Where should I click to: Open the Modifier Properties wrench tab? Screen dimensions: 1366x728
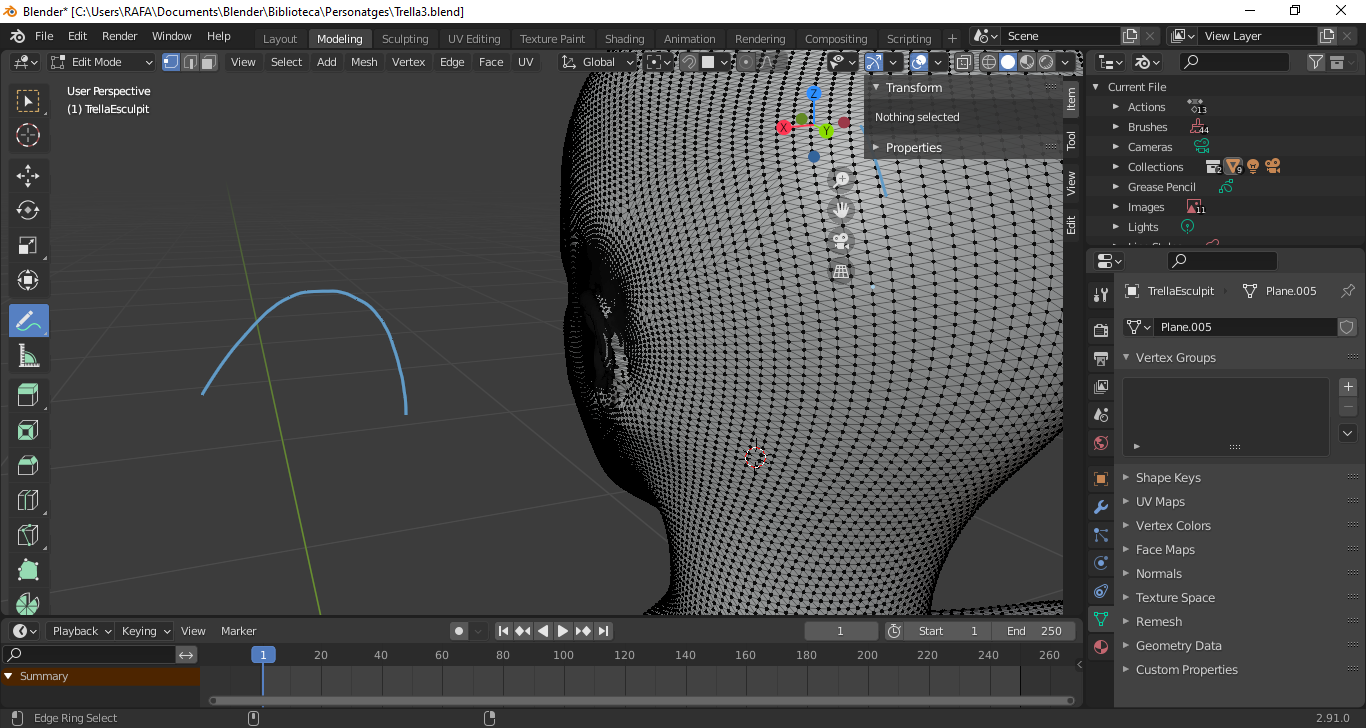click(1101, 507)
